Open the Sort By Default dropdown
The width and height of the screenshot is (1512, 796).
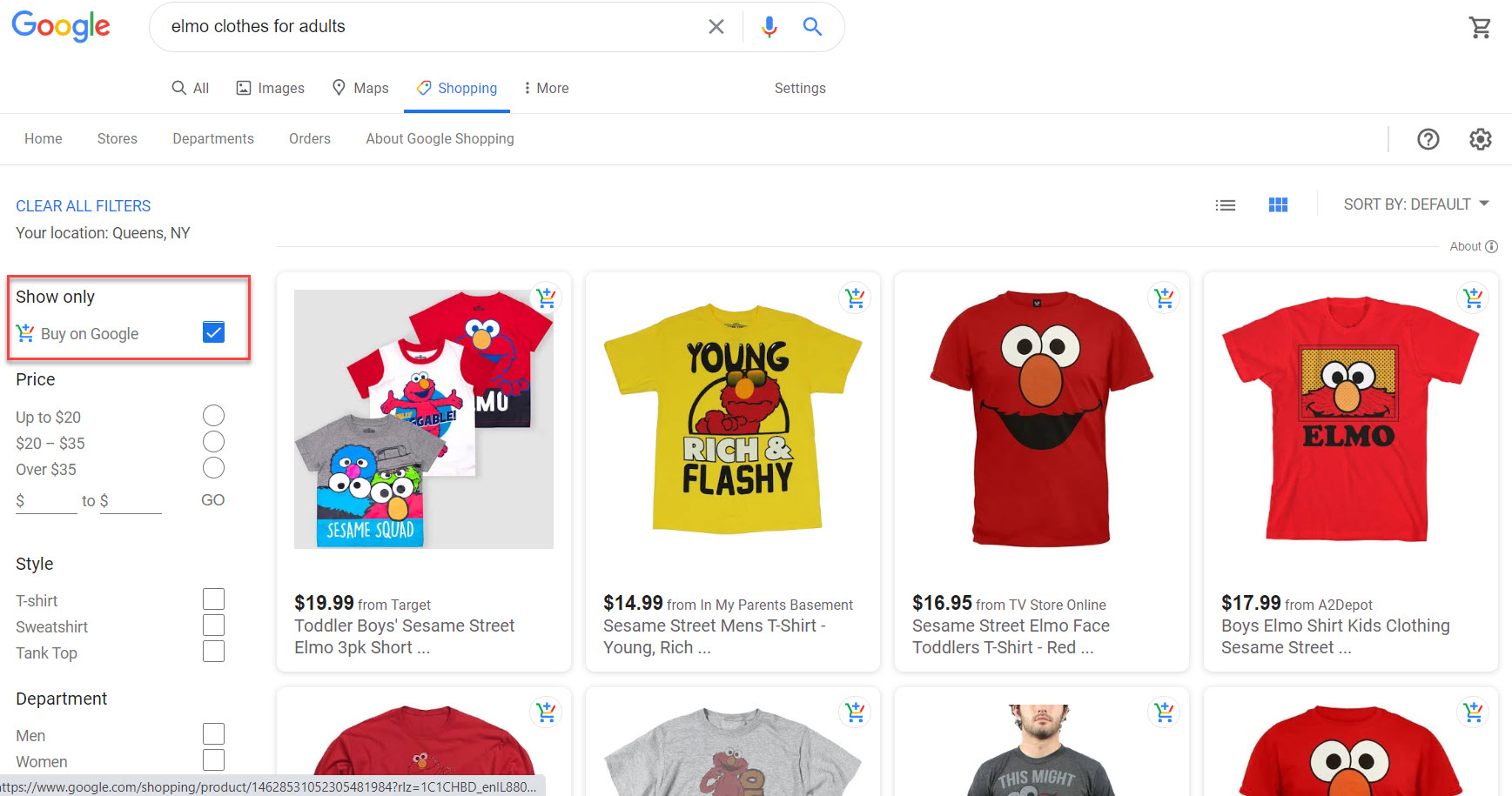[1415, 204]
